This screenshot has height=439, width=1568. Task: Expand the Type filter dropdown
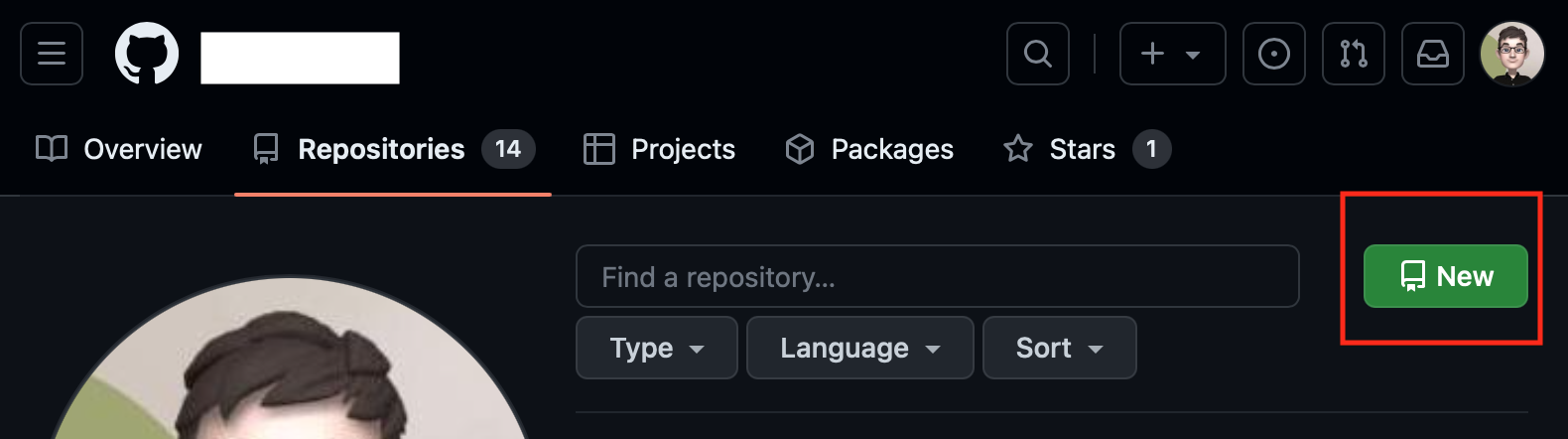pos(656,348)
